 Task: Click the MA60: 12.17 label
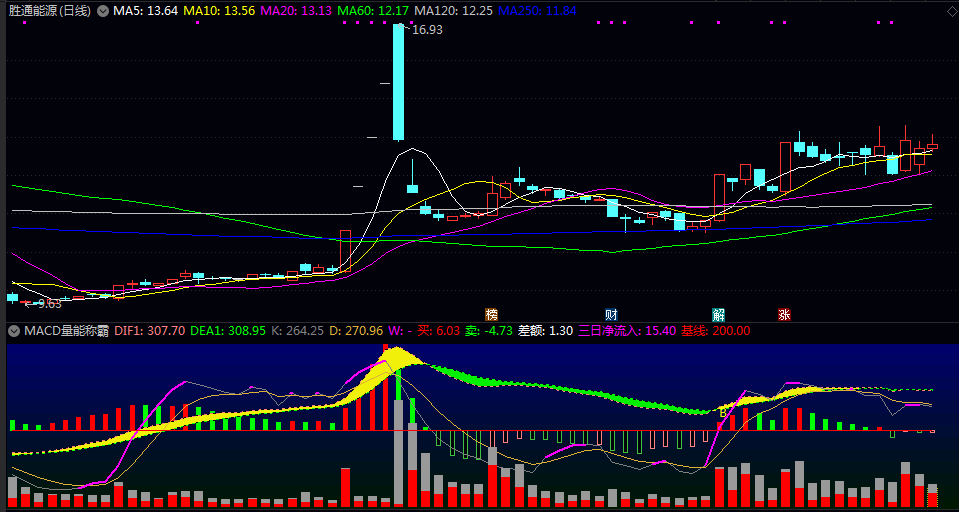(374, 11)
